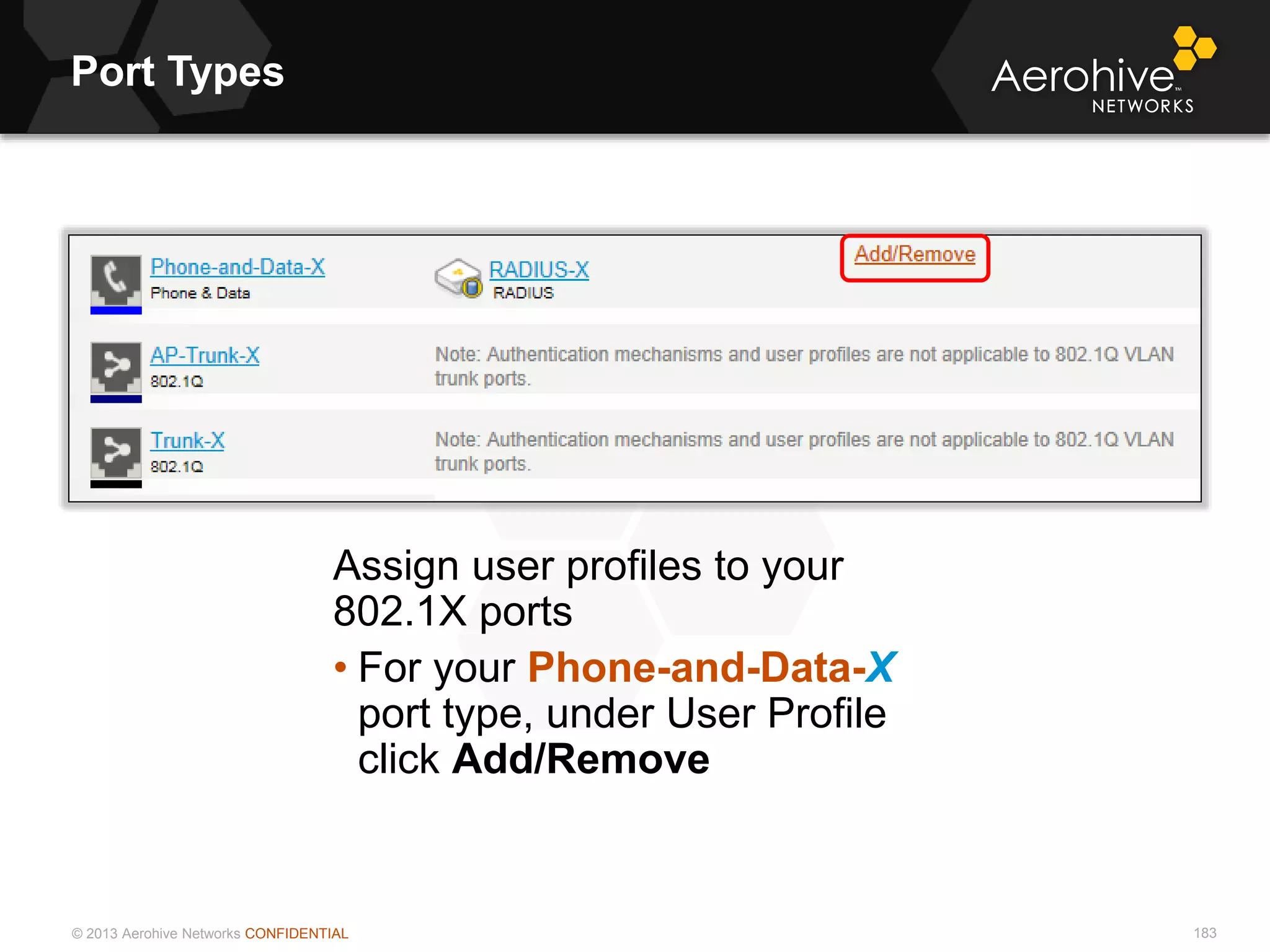Open the AP-Trunk-X port type link
The image size is (1270, 952).
point(205,355)
